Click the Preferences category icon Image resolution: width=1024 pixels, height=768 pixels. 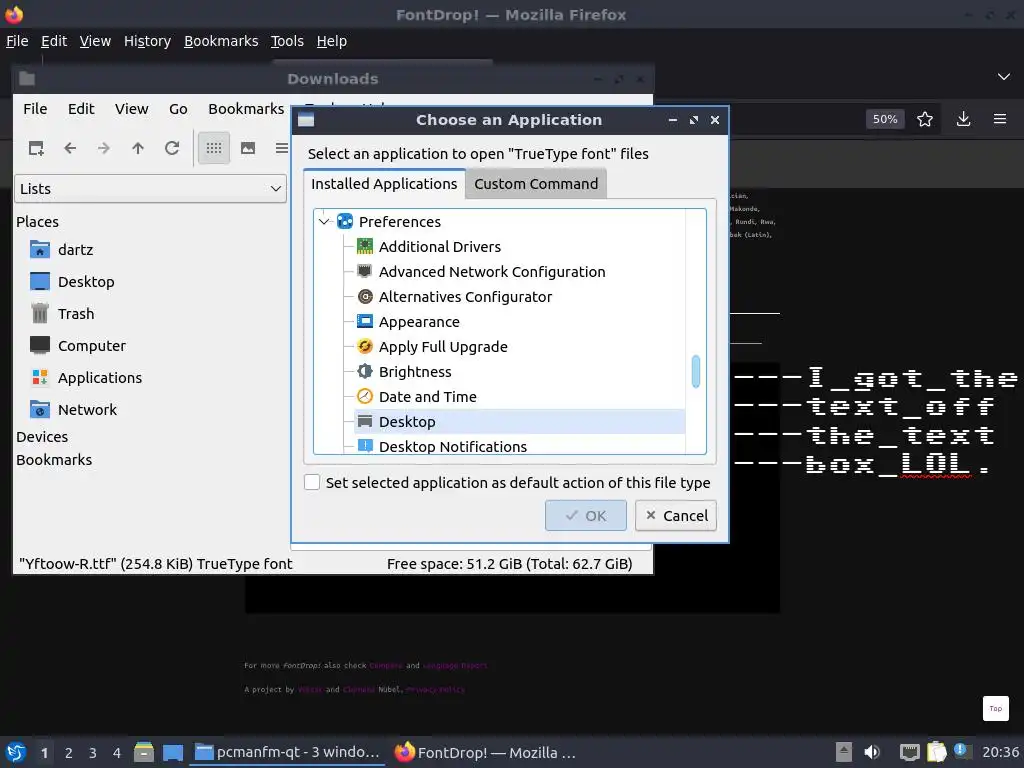345,221
